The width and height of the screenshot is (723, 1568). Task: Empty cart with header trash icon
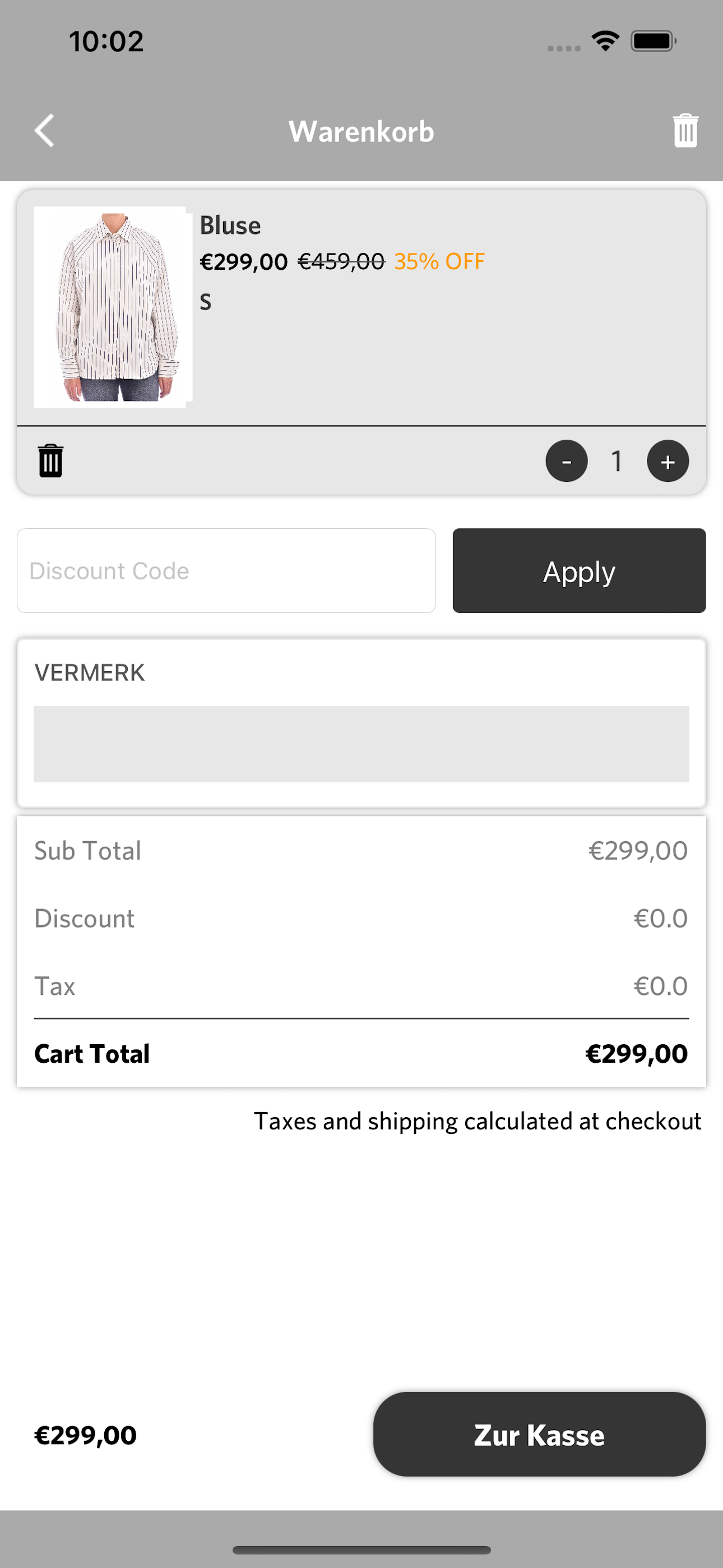click(685, 131)
